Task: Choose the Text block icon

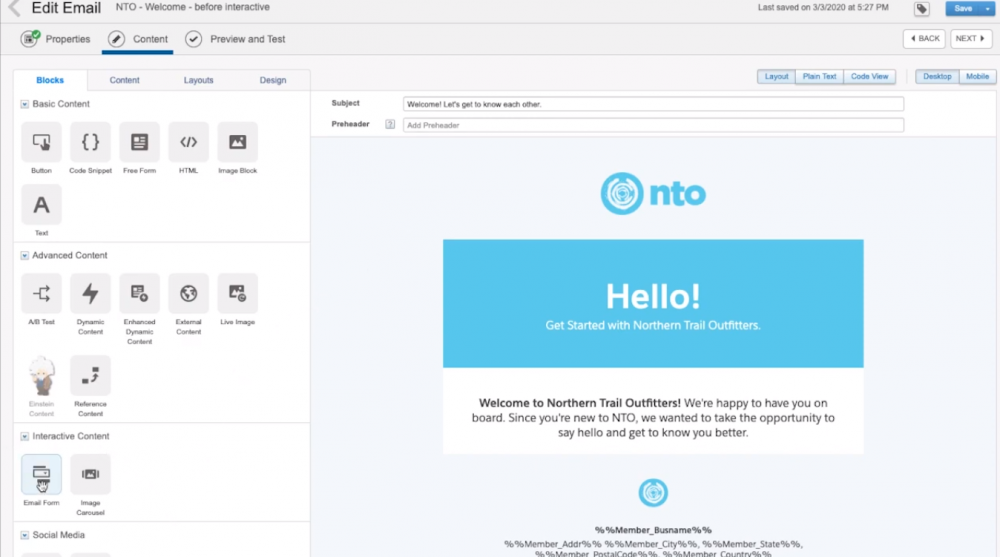Action: [41, 205]
